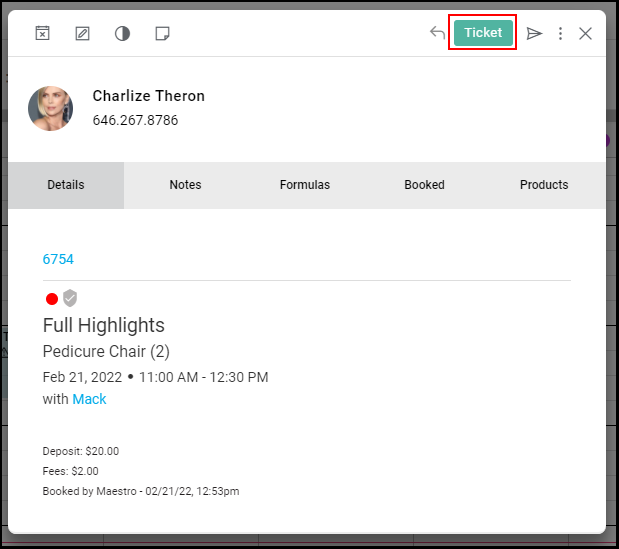Close the appointment details dialog
The image size is (619, 549).
585,34
